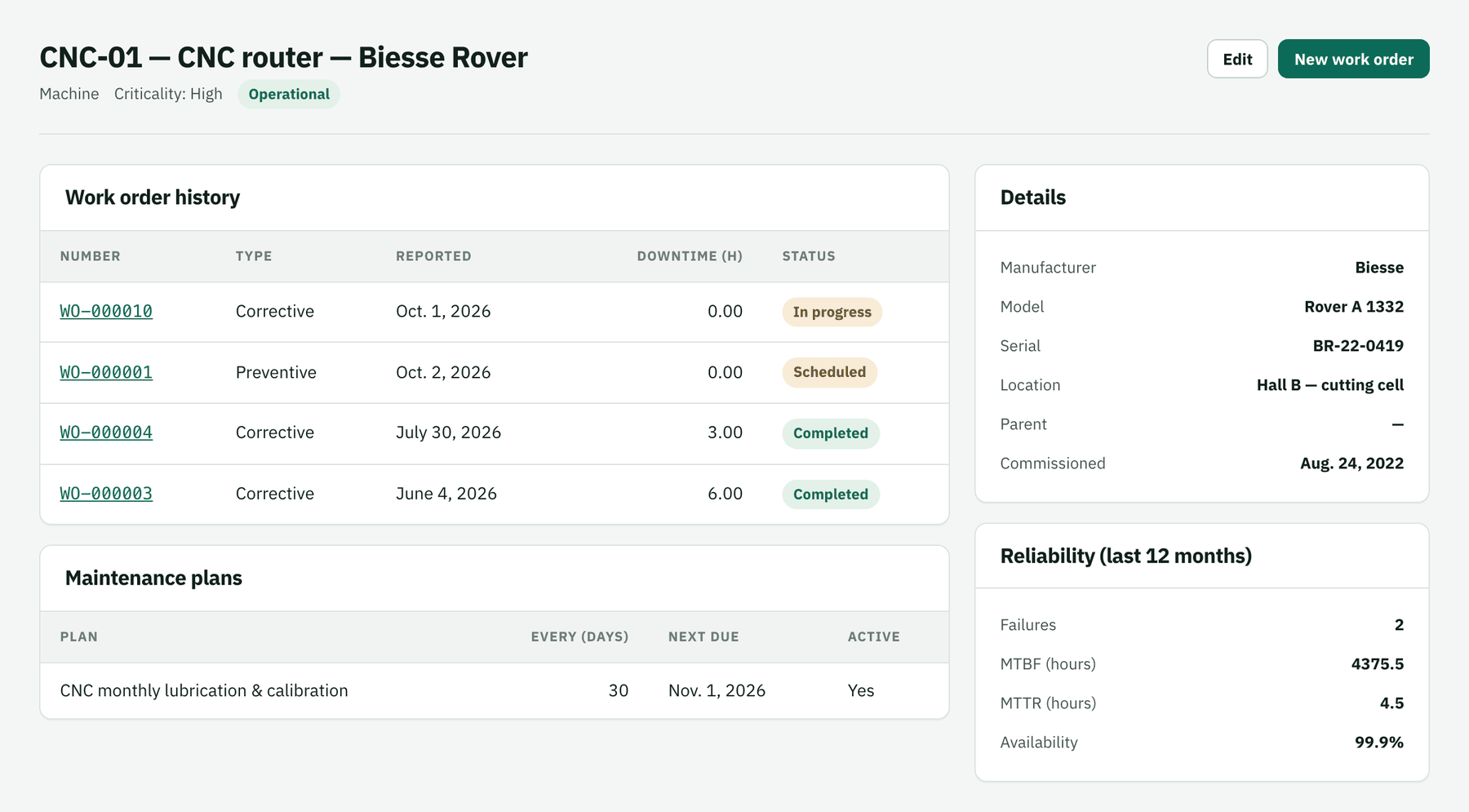
Task: Click the Work order history heading
Action: (153, 197)
